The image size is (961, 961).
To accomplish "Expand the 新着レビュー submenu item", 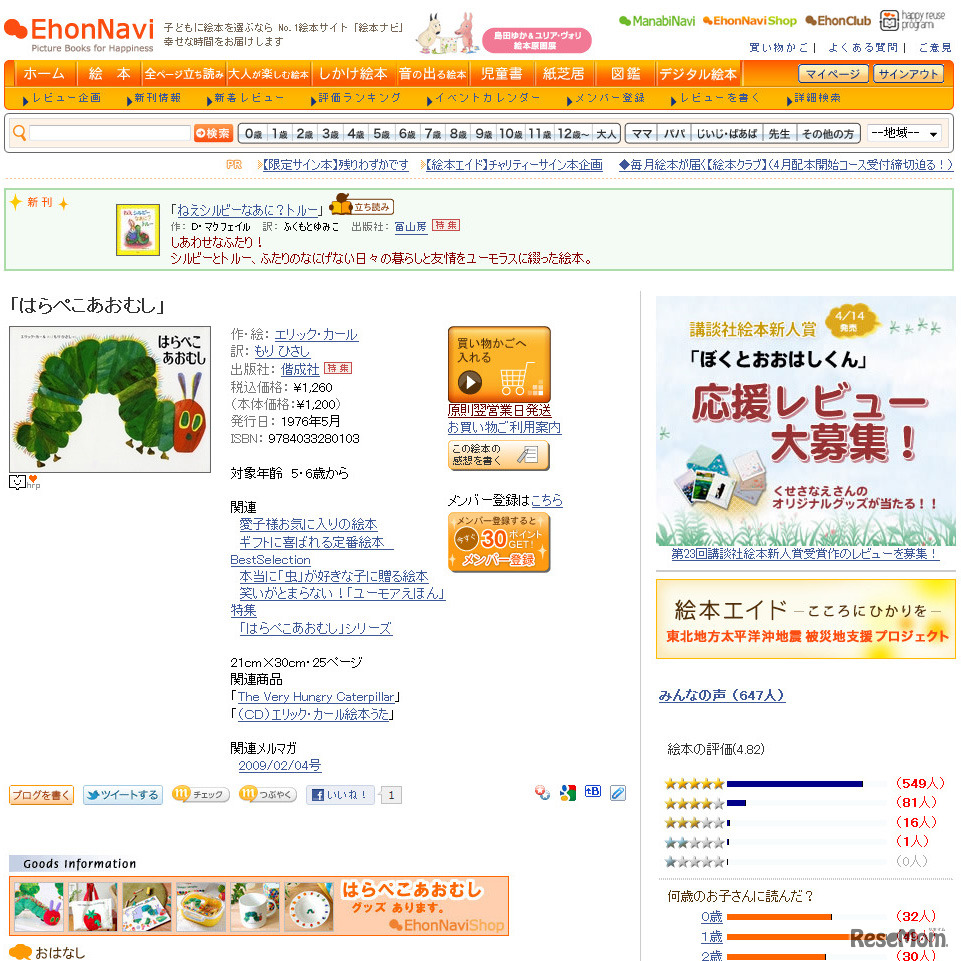I will tap(246, 98).
